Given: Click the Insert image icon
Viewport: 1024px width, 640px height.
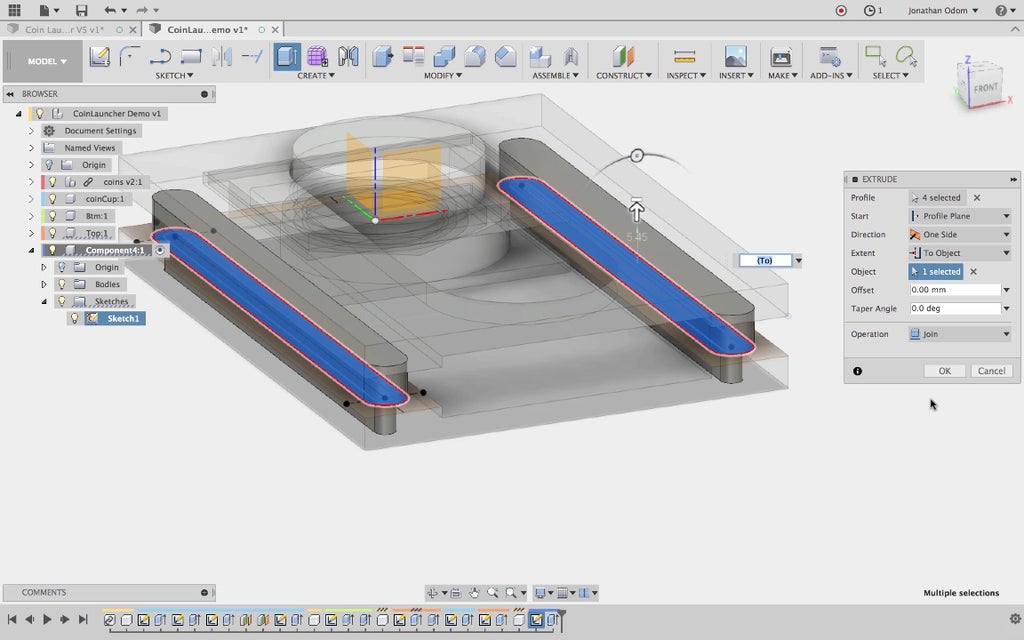Looking at the screenshot, I should pyautogui.click(x=735, y=57).
